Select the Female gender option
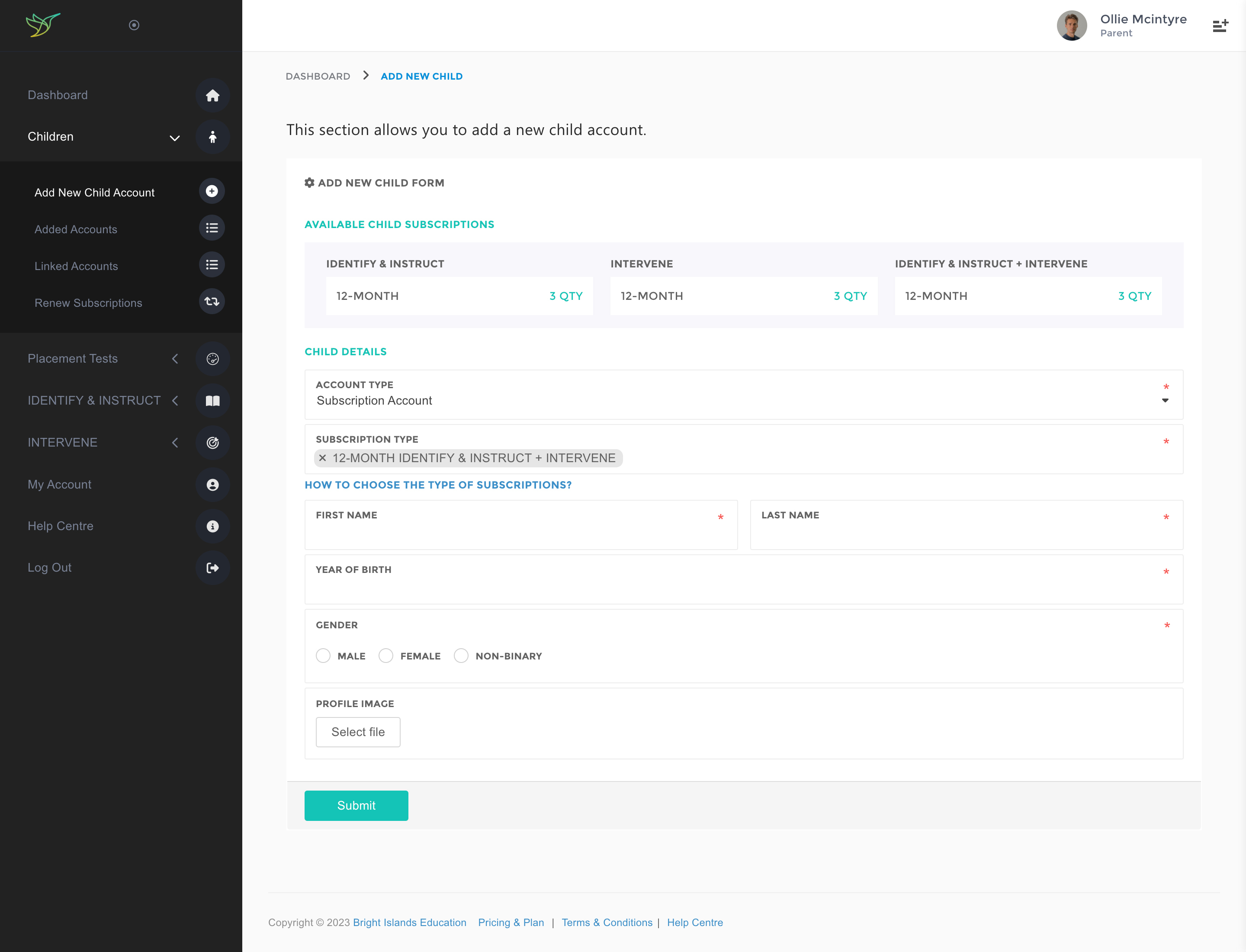The height and width of the screenshot is (952, 1246). click(386, 656)
